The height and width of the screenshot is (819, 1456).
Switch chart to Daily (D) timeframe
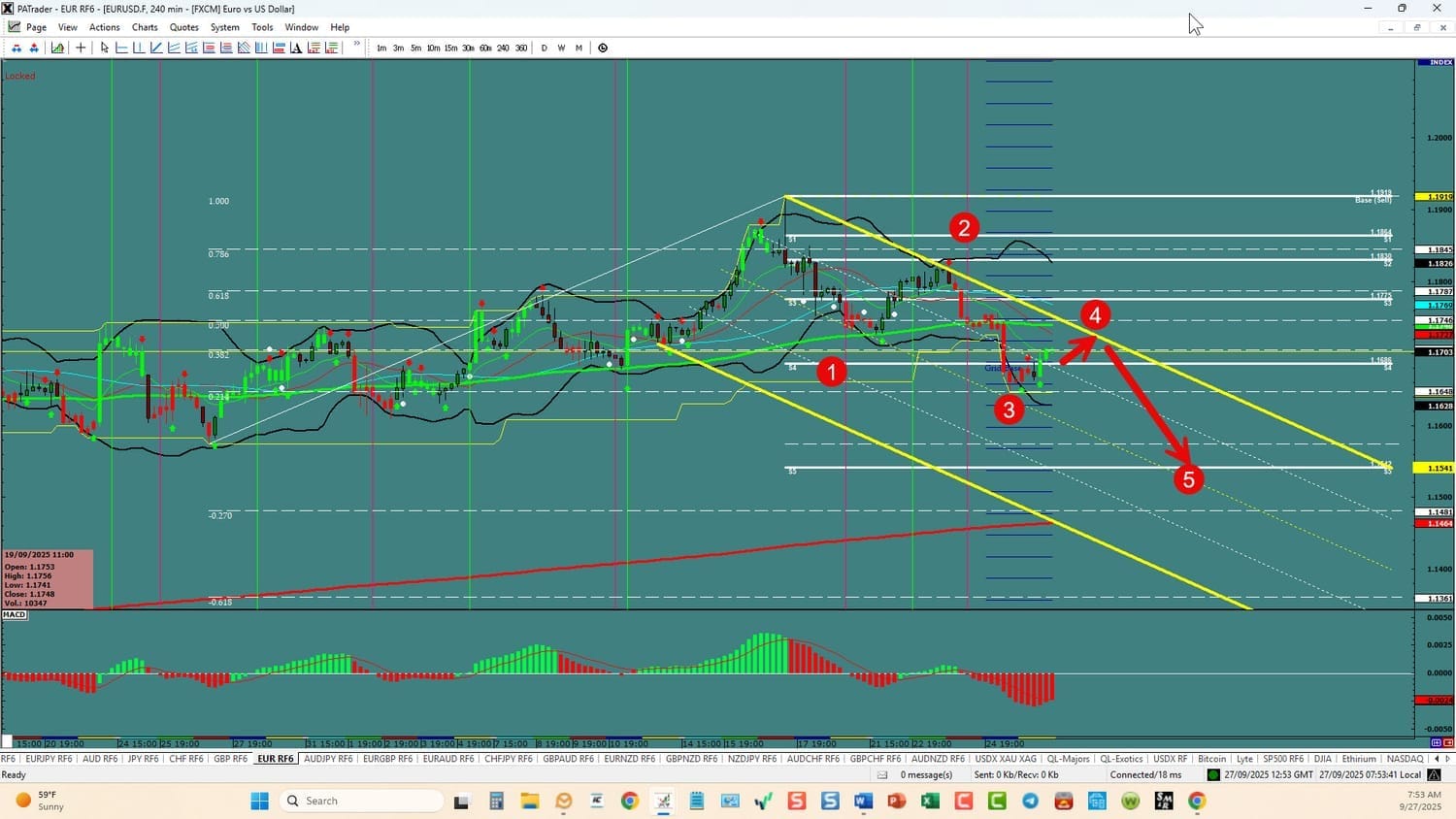tap(544, 48)
